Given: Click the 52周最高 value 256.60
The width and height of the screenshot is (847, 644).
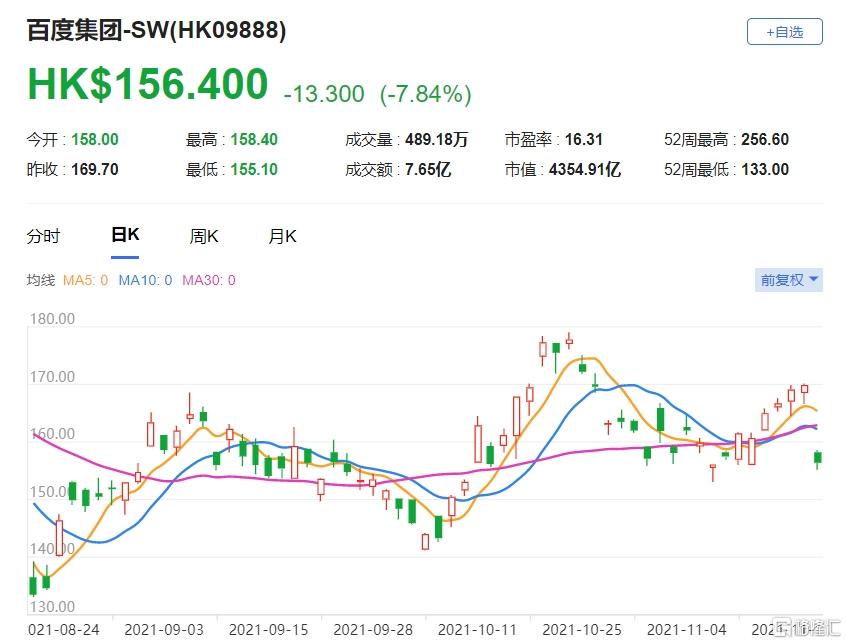Looking at the screenshot, I should click(762, 140).
